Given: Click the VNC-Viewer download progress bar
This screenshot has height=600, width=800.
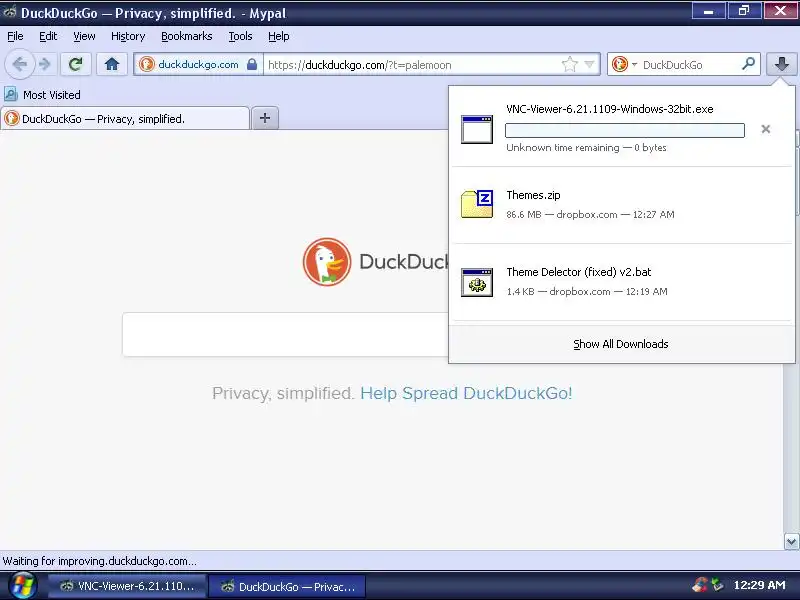Looking at the screenshot, I should (x=624, y=131).
